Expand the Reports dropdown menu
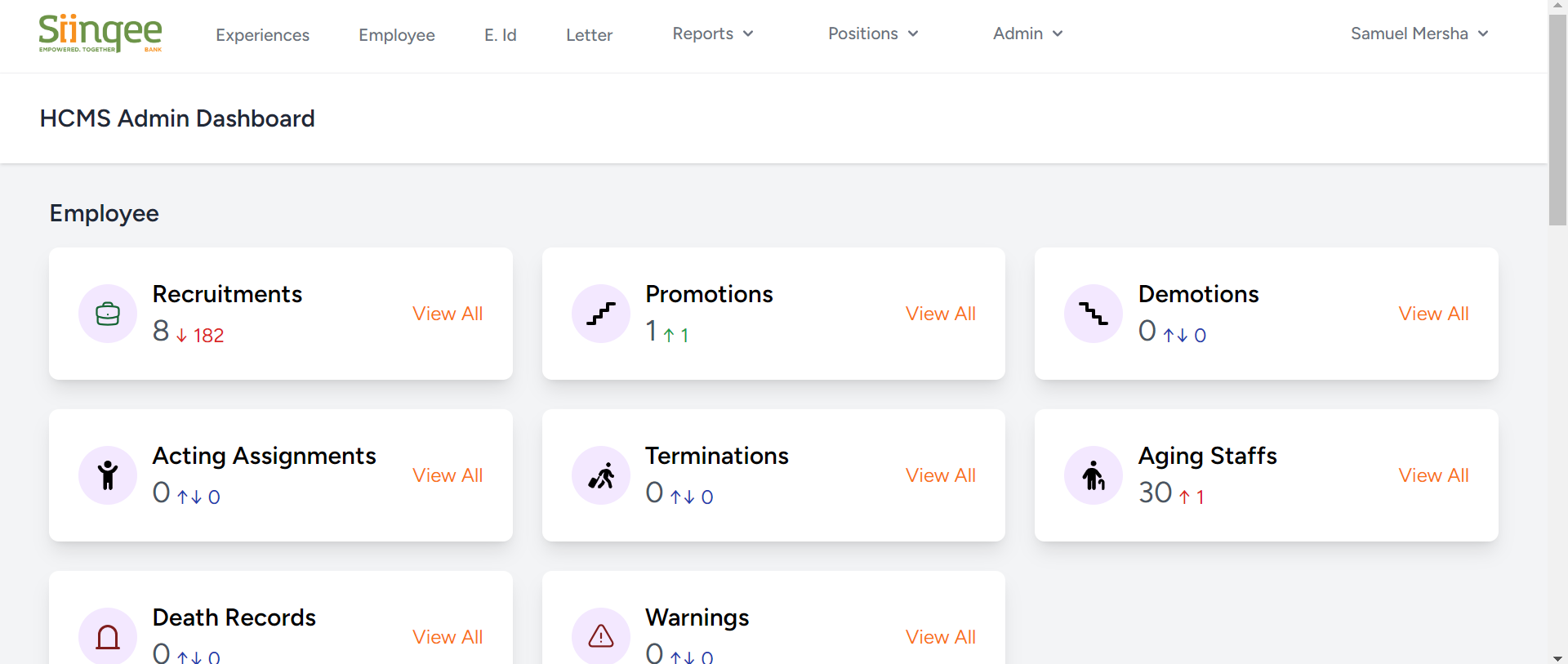This screenshot has height=664, width=1568. click(713, 33)
